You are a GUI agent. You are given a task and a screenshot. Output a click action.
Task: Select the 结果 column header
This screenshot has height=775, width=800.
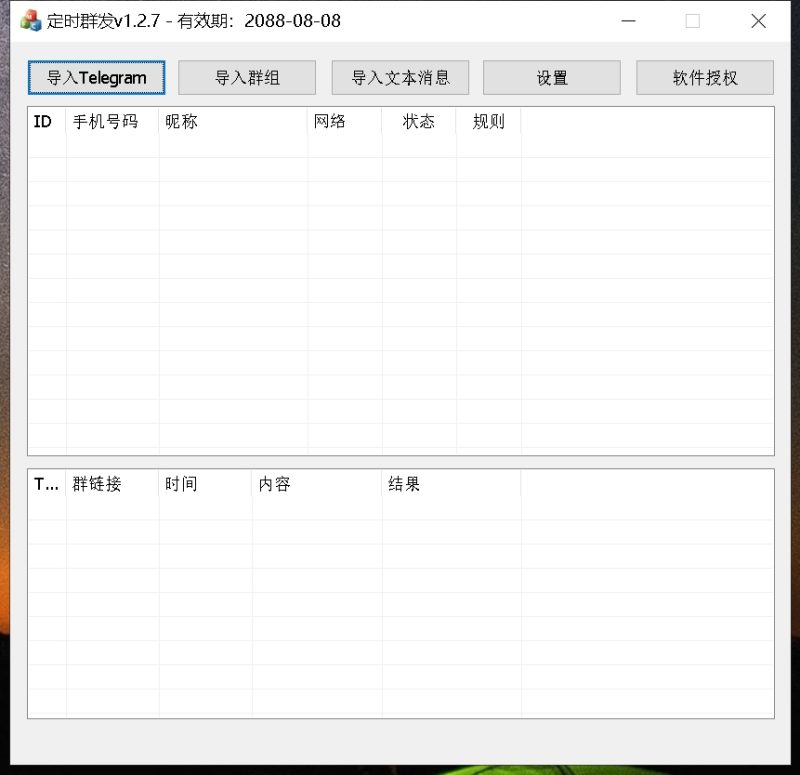point(404,484)
